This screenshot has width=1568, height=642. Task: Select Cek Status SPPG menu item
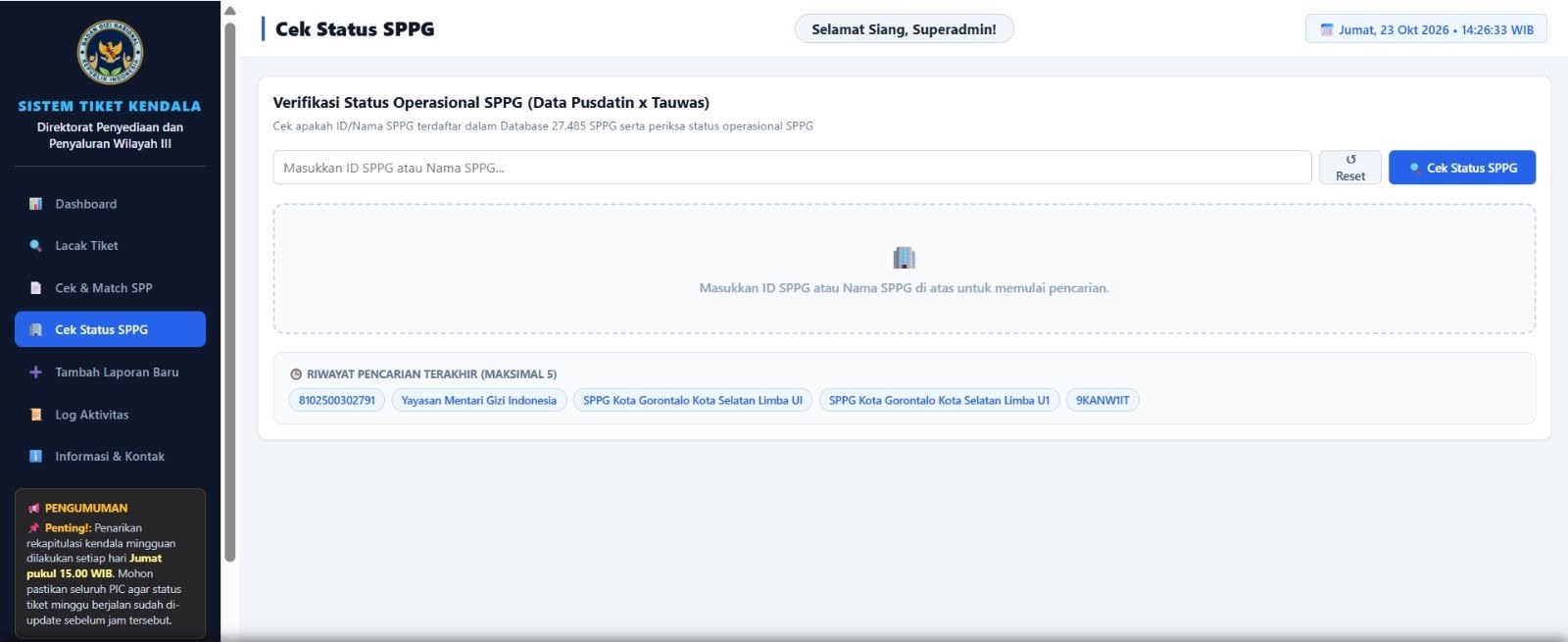110,329
